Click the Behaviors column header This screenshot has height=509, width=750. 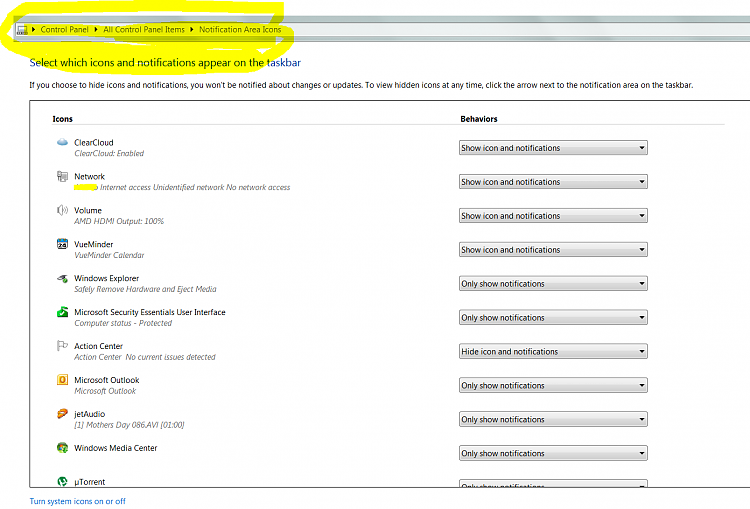[479, 119]
